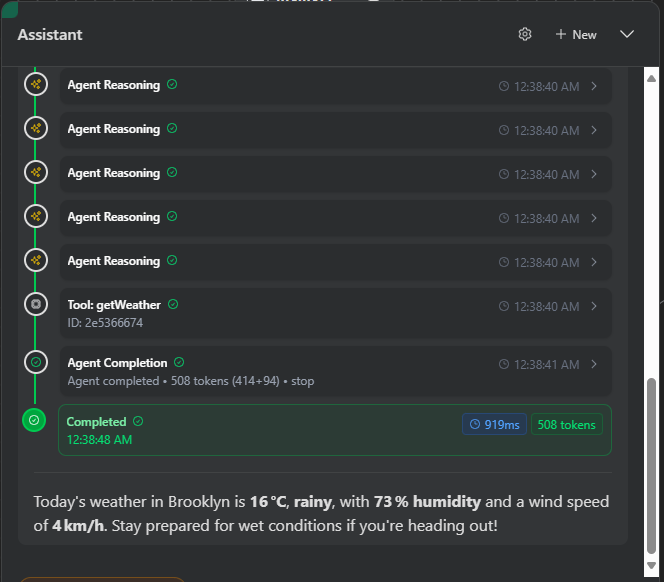Click the clock icon on getWeather row
The width and height of the screenshot is (664, 582).
point(504,306)
